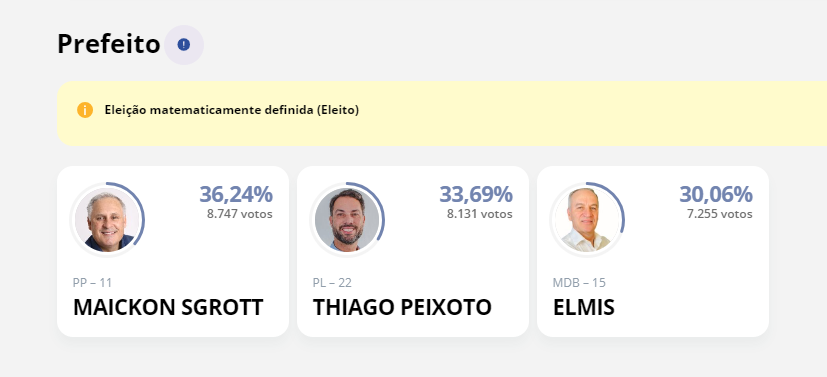
Task: Click the orange info icon in yellow banner
Action: tap(85, 110)
